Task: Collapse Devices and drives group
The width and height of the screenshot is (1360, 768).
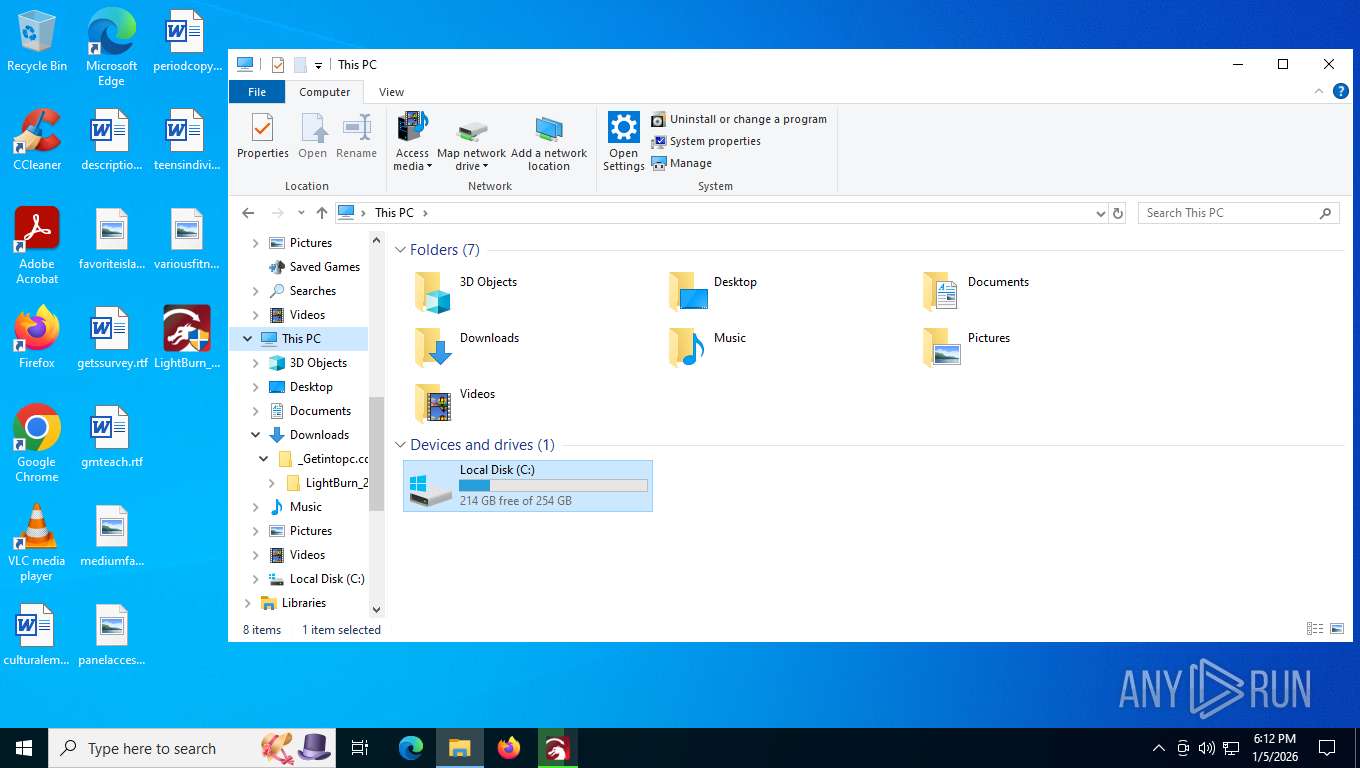Action: [x=400, y=445]
